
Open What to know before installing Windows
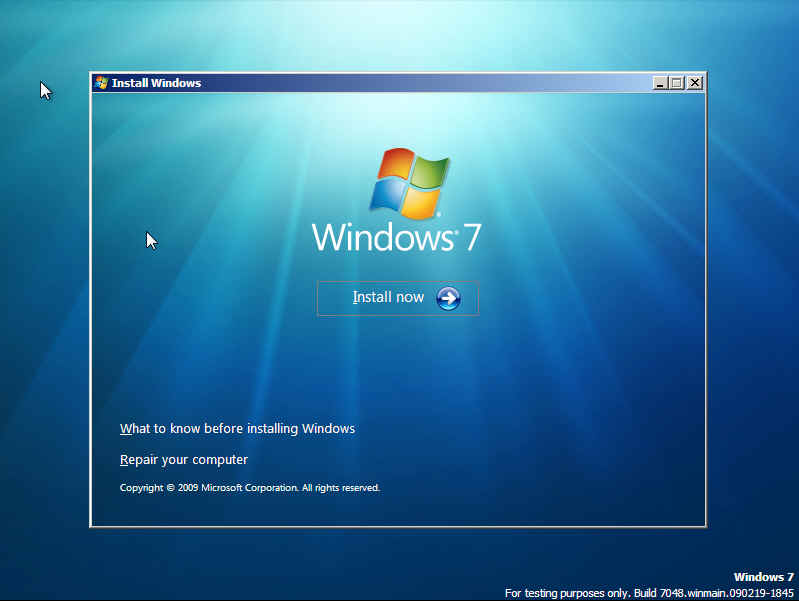coord(237,429)
